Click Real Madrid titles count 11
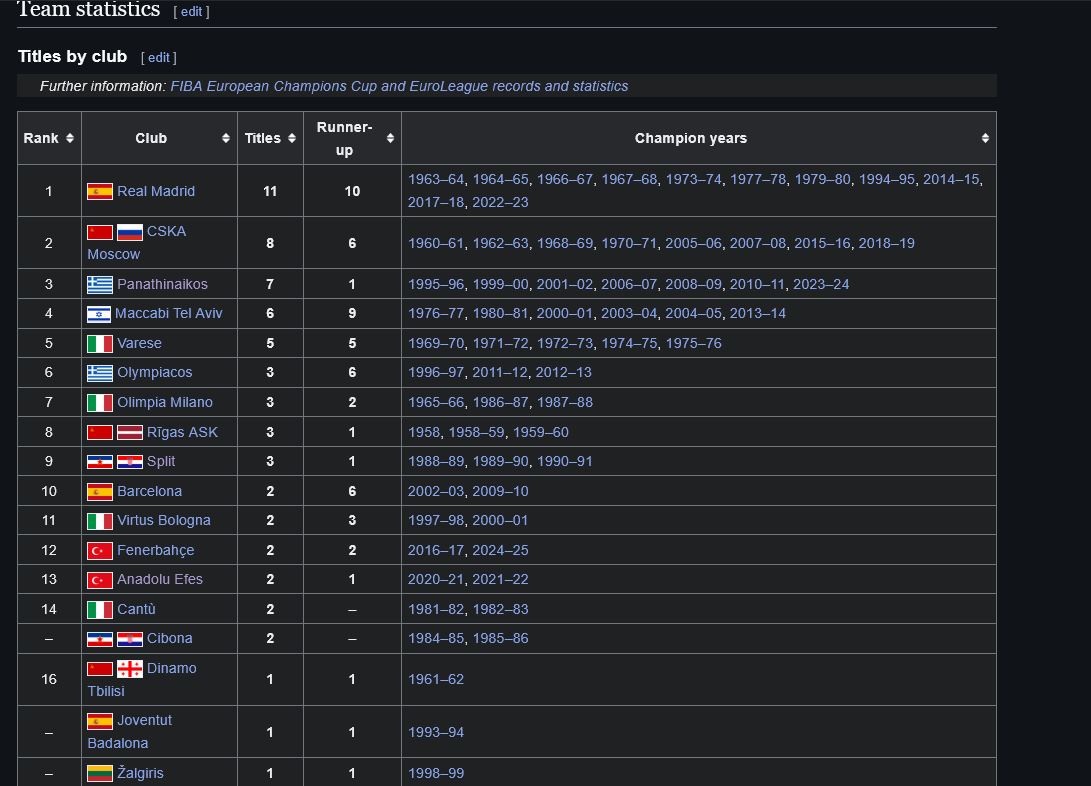The width and height of the screenshot is (1091, 786). [270, 191]
